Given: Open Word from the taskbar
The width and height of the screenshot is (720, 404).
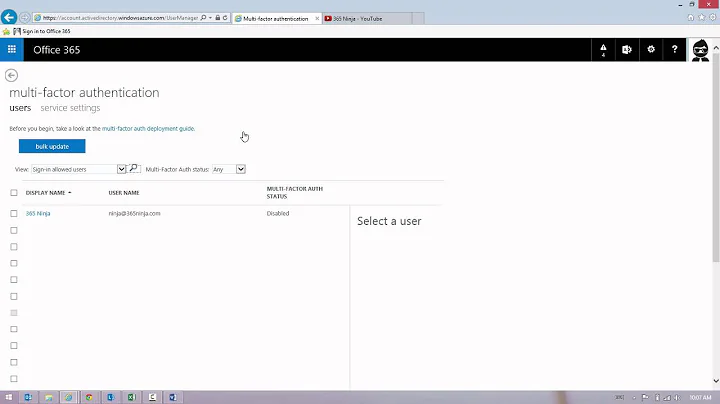Looking at the screenshot, I should click(173, 397).
